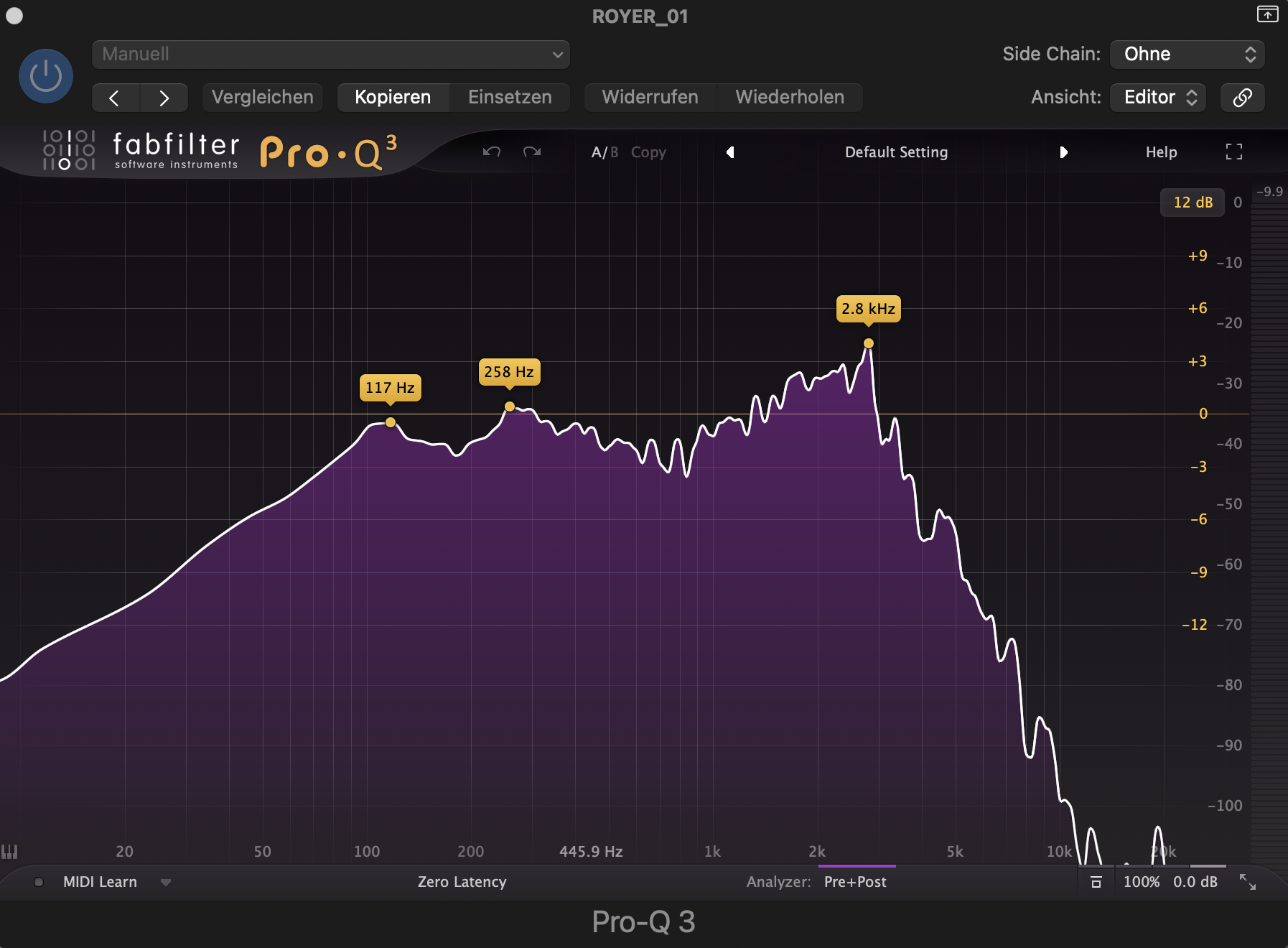Adjust the 100% gain scale control
The height and width of the screenshot is (948, 1288).
(x=1142, y=882)
